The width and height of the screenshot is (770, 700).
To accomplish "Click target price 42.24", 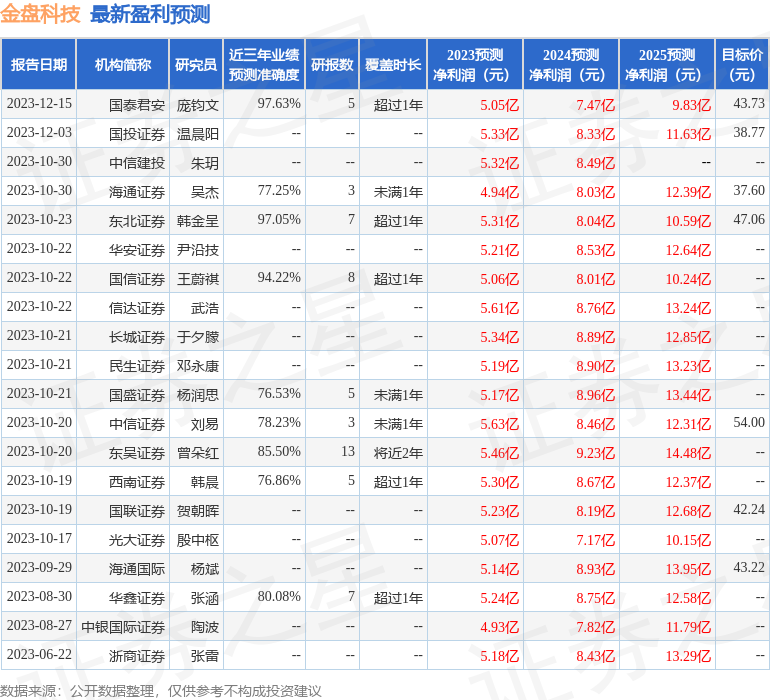I will click(x=749, y=509).
